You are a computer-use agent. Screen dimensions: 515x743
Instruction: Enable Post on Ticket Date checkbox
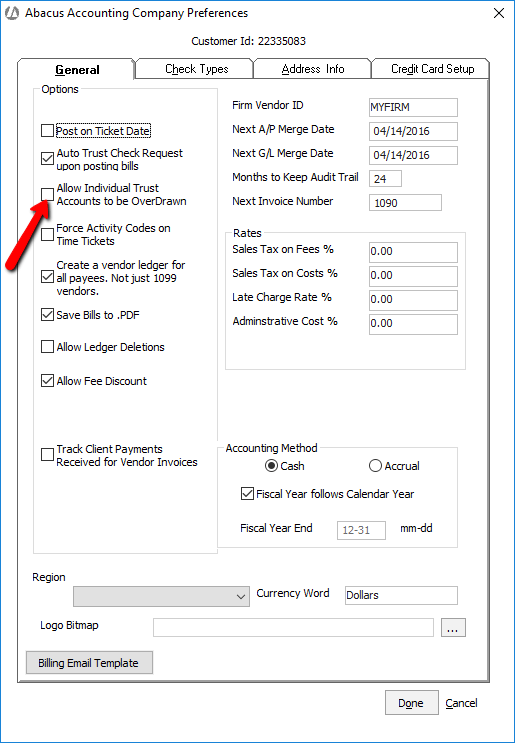point(47,130)
